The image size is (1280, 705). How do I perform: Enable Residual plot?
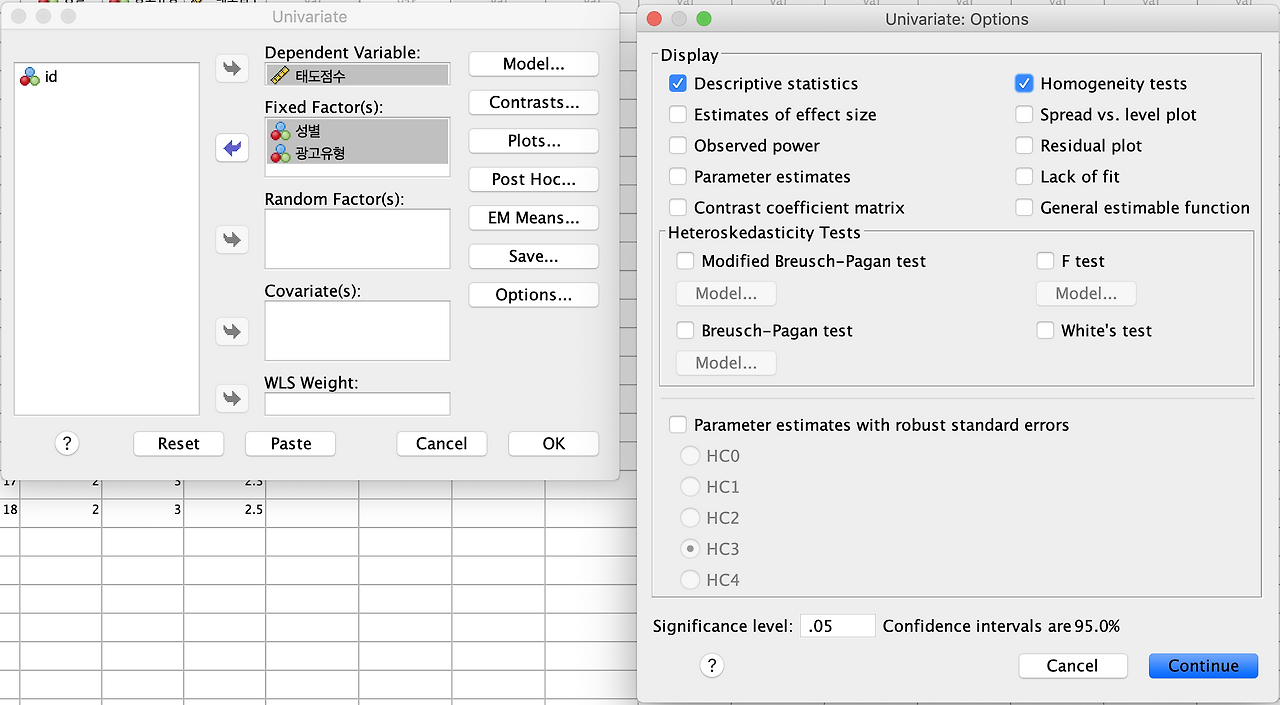click(x=1024, y=146)
